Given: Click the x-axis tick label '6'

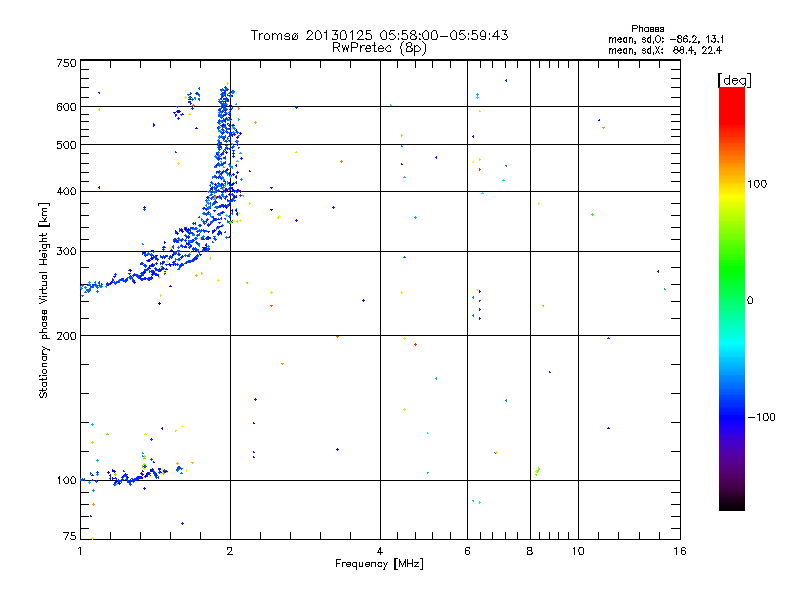Looking at the screenshot, I should pos(467,551).
